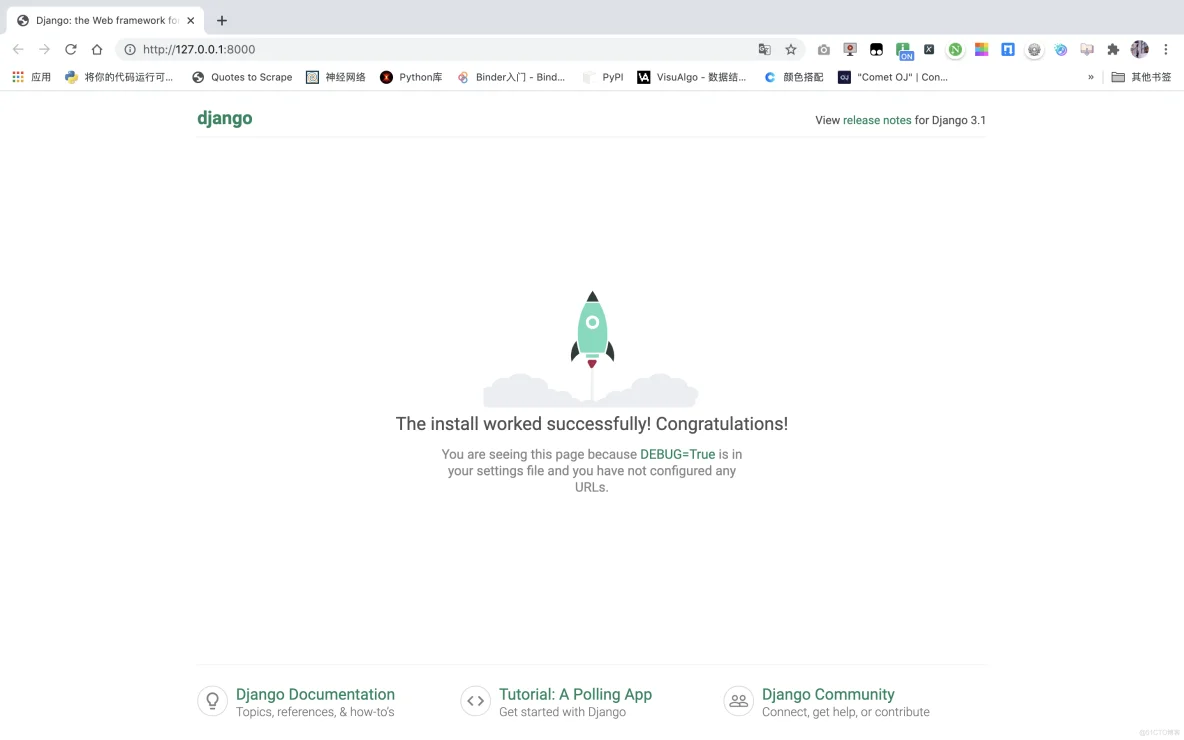This screenshot has height=740, width=1184.
Task: Open the 神经网络 bookmark
Action: click(x=336, y=77)
